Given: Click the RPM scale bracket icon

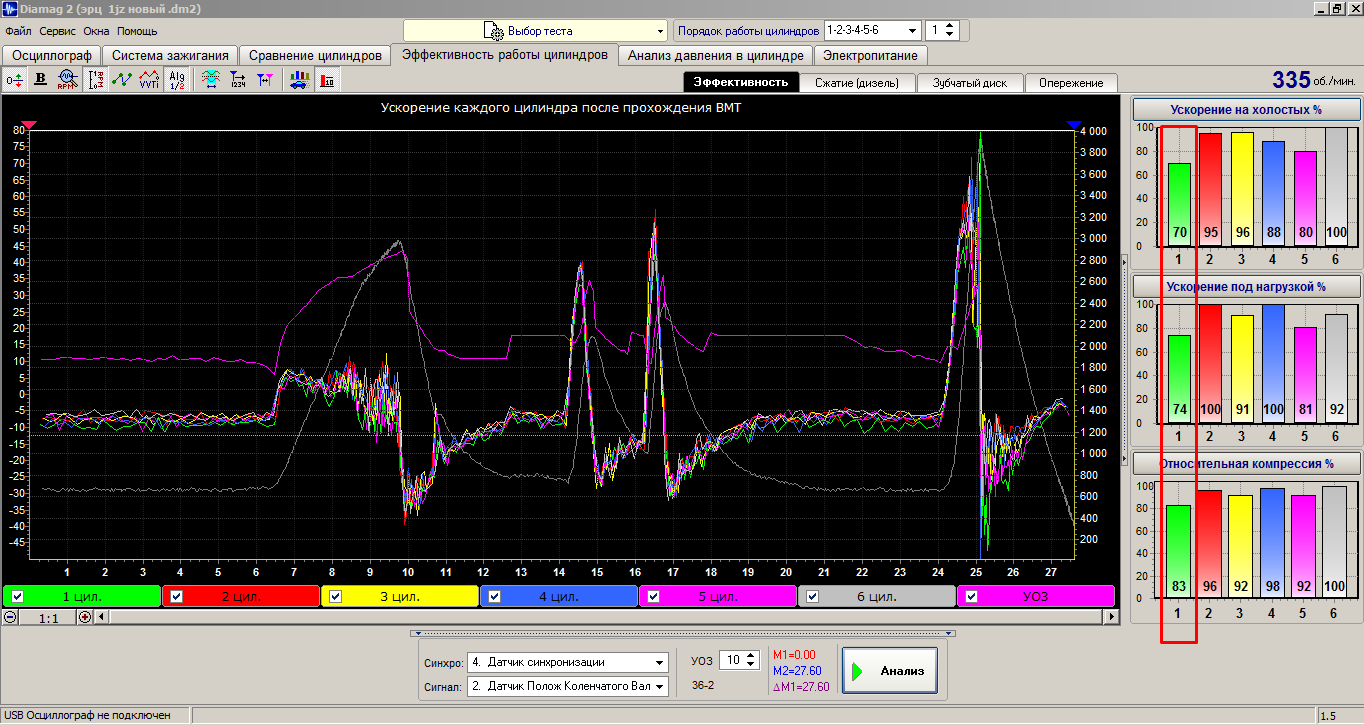Looking at the screenshot, I should [97, 80].
